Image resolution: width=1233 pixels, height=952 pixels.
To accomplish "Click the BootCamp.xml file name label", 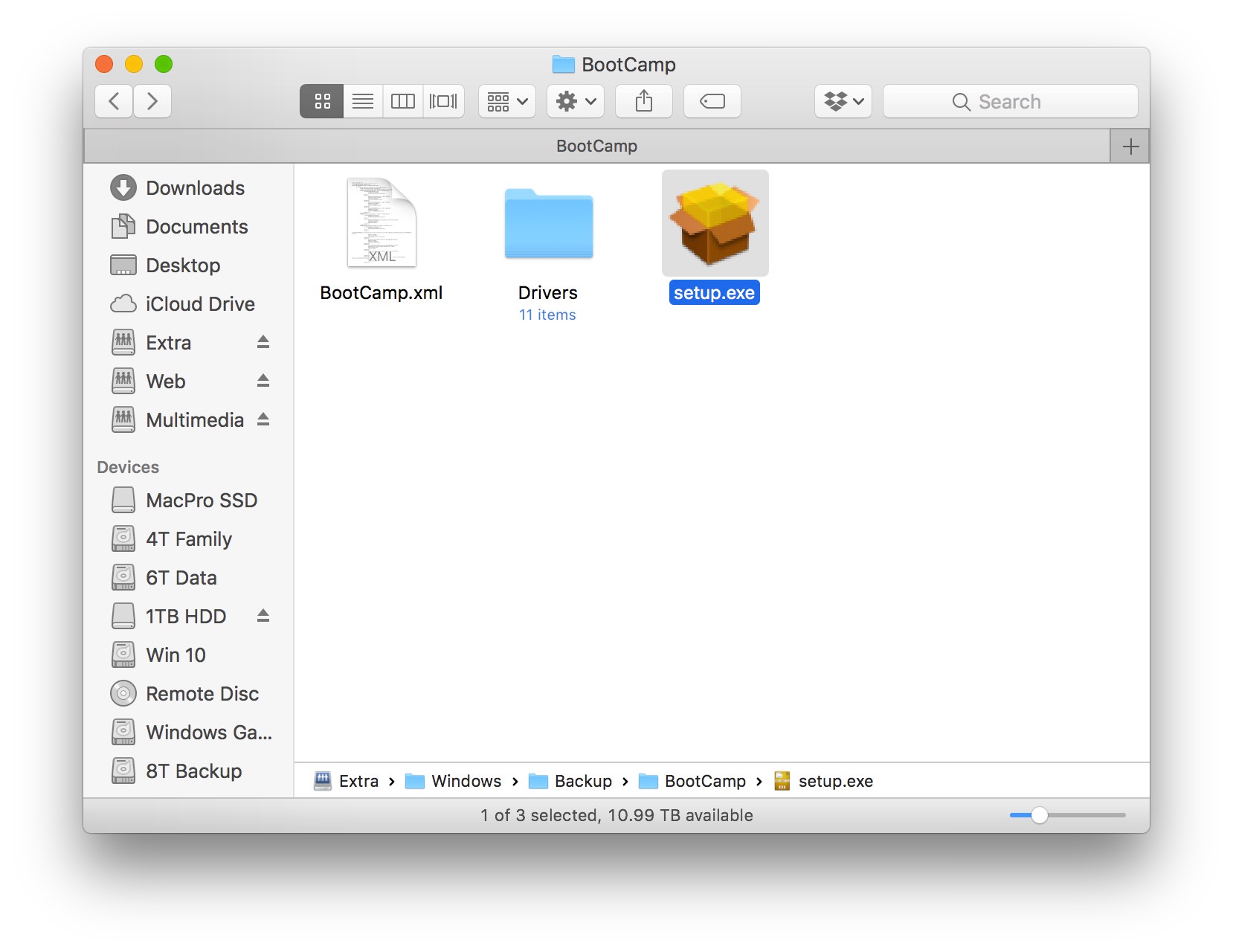I will click(382, 293).
